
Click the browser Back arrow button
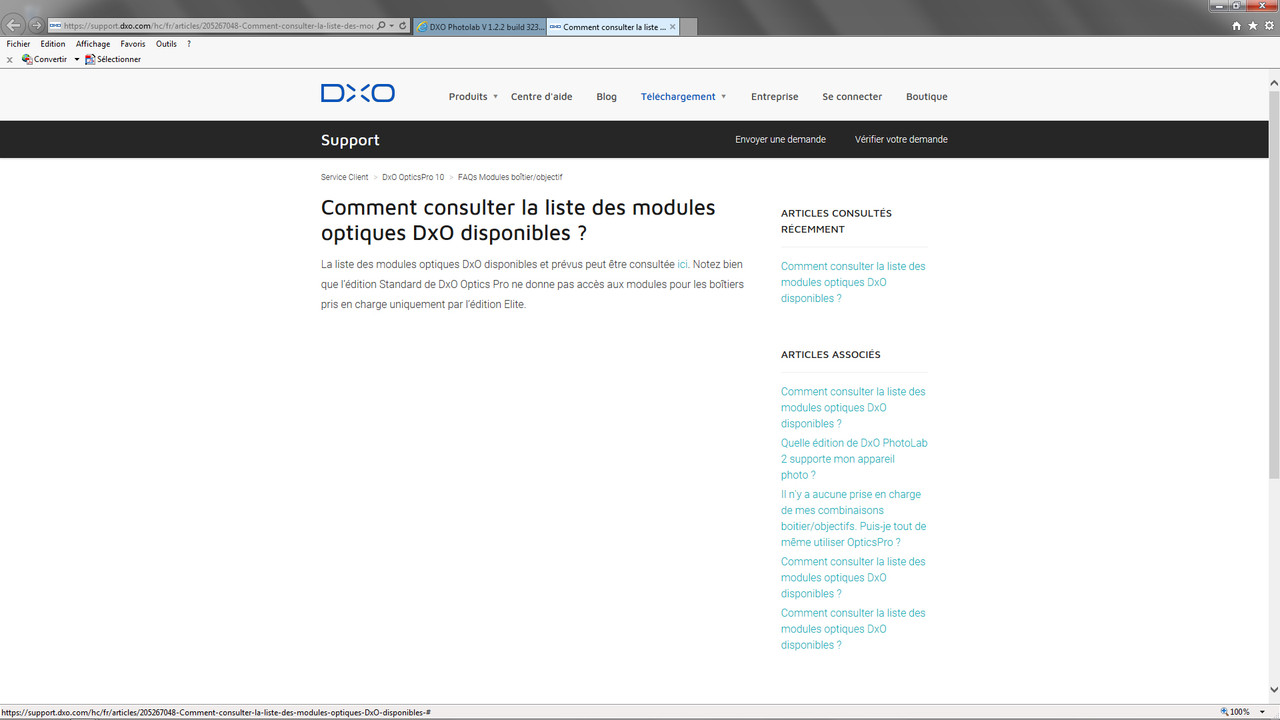point(14,25)
